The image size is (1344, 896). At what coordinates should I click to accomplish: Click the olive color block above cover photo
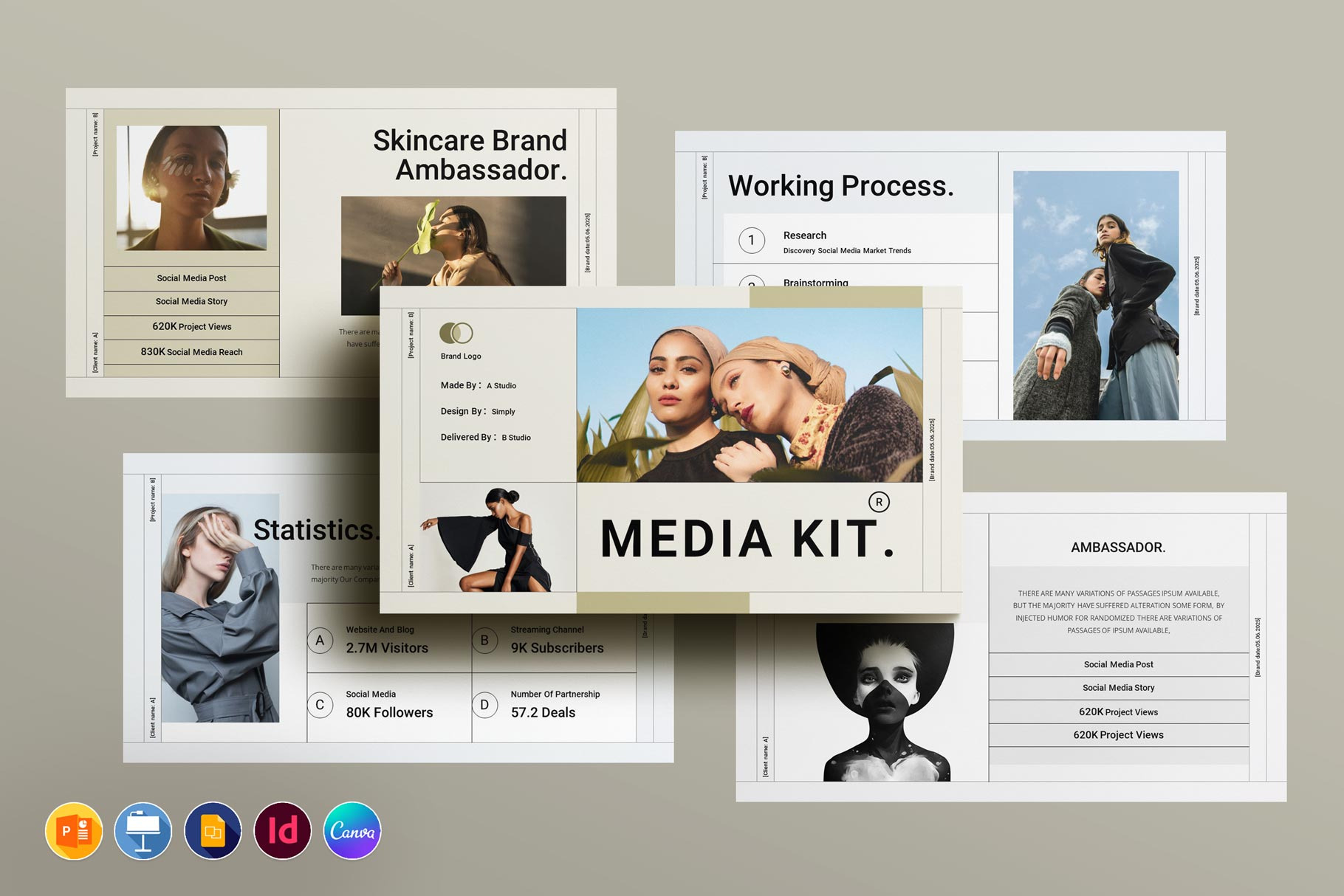(835, 297)
